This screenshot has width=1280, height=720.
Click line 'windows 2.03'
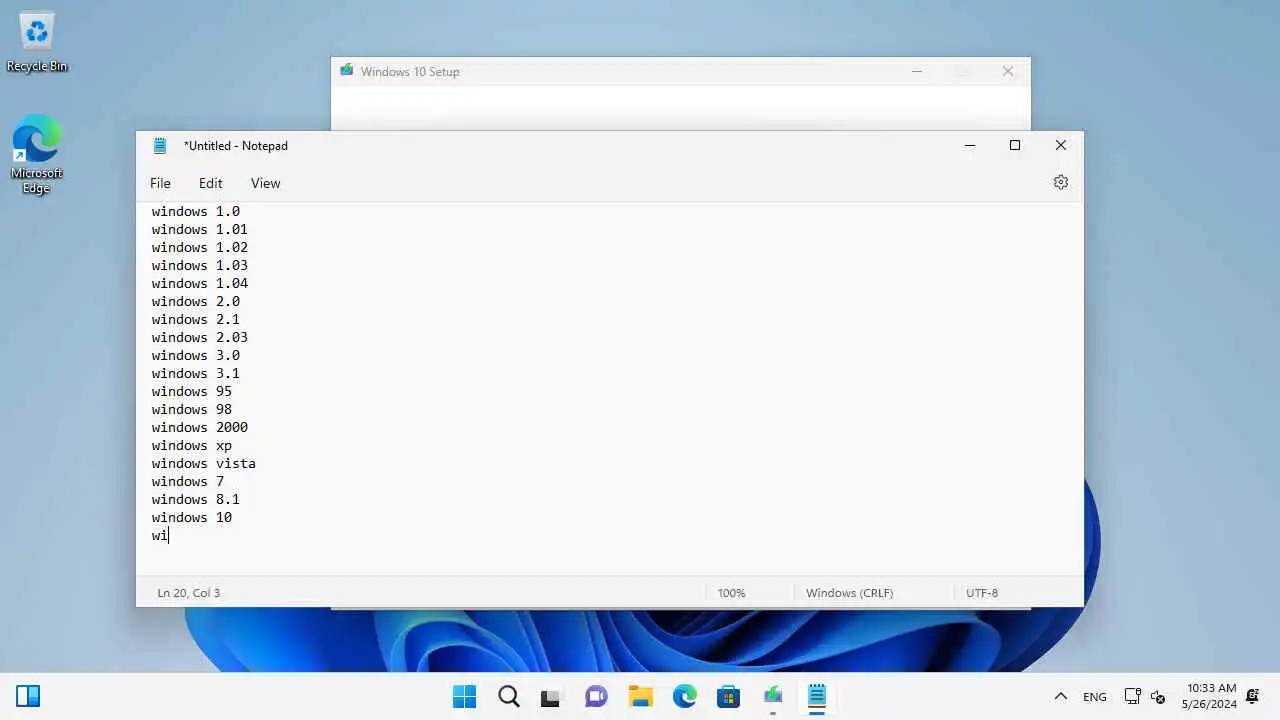click(200, 337)
